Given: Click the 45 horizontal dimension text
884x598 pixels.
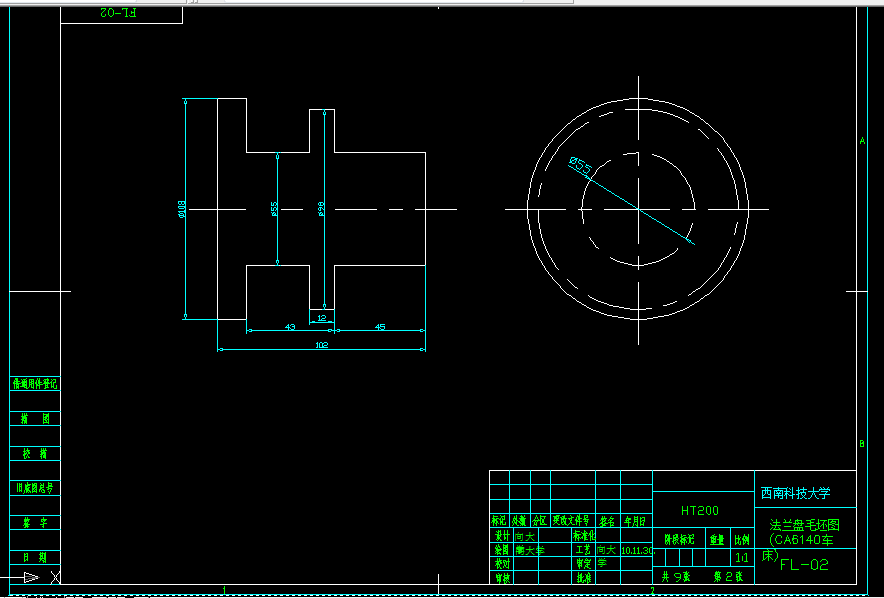Looking at the screenshot, I should tap(380, 327).
